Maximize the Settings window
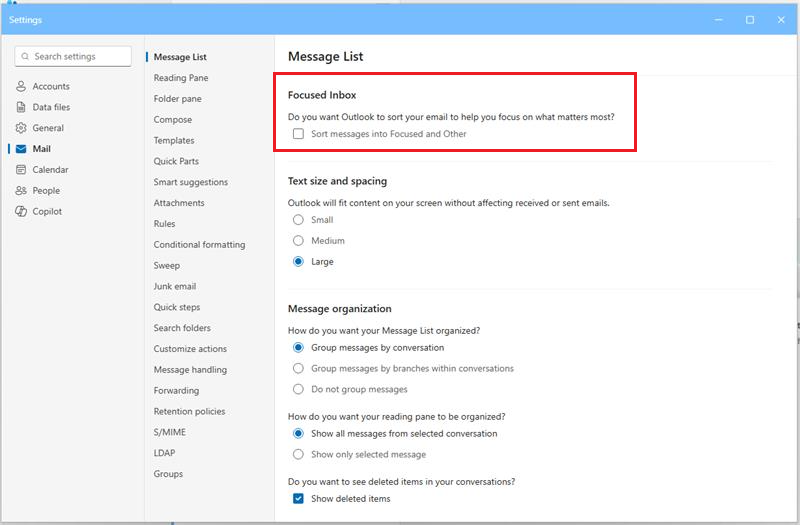 (x=749, y=20)
